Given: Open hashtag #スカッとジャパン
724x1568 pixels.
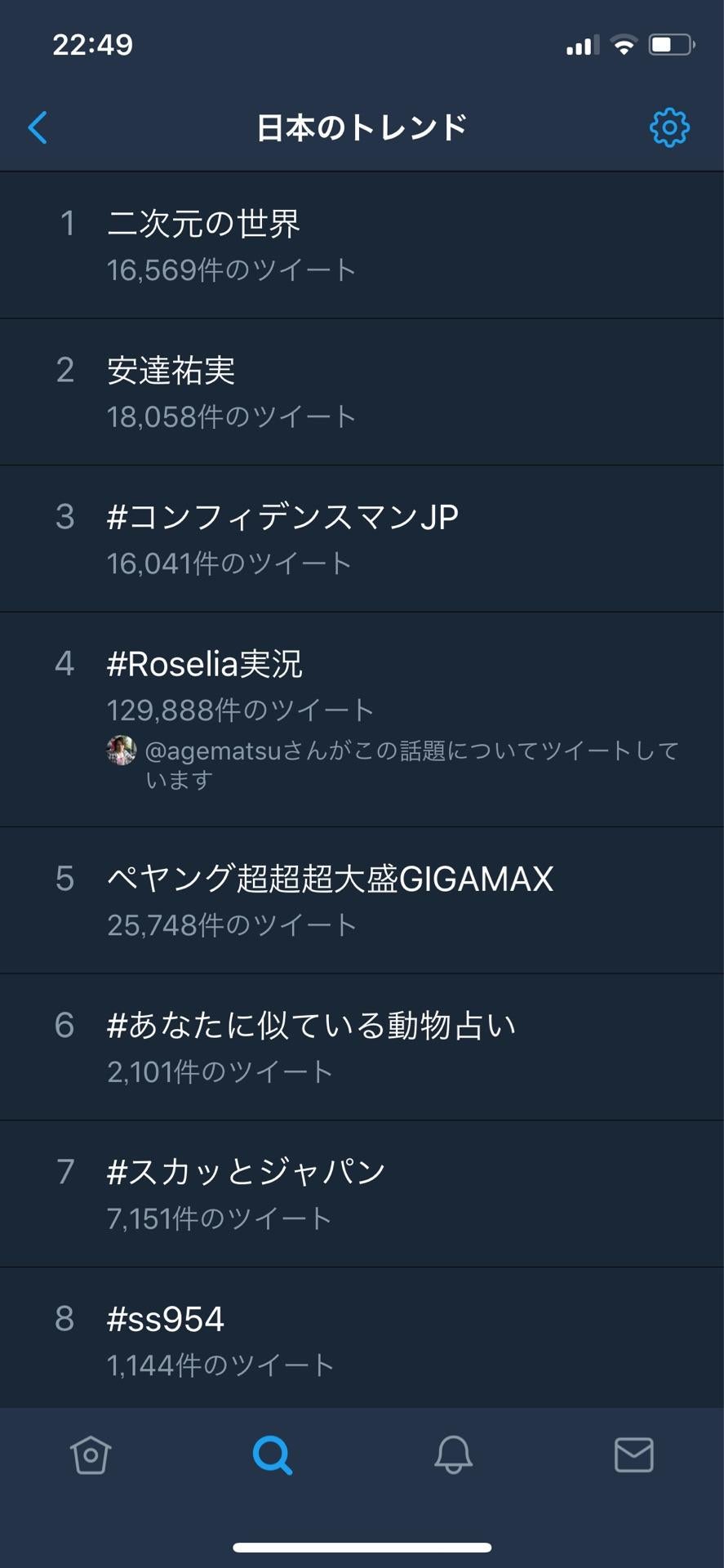Looking at the screenshot, I should pos(247,1172).
